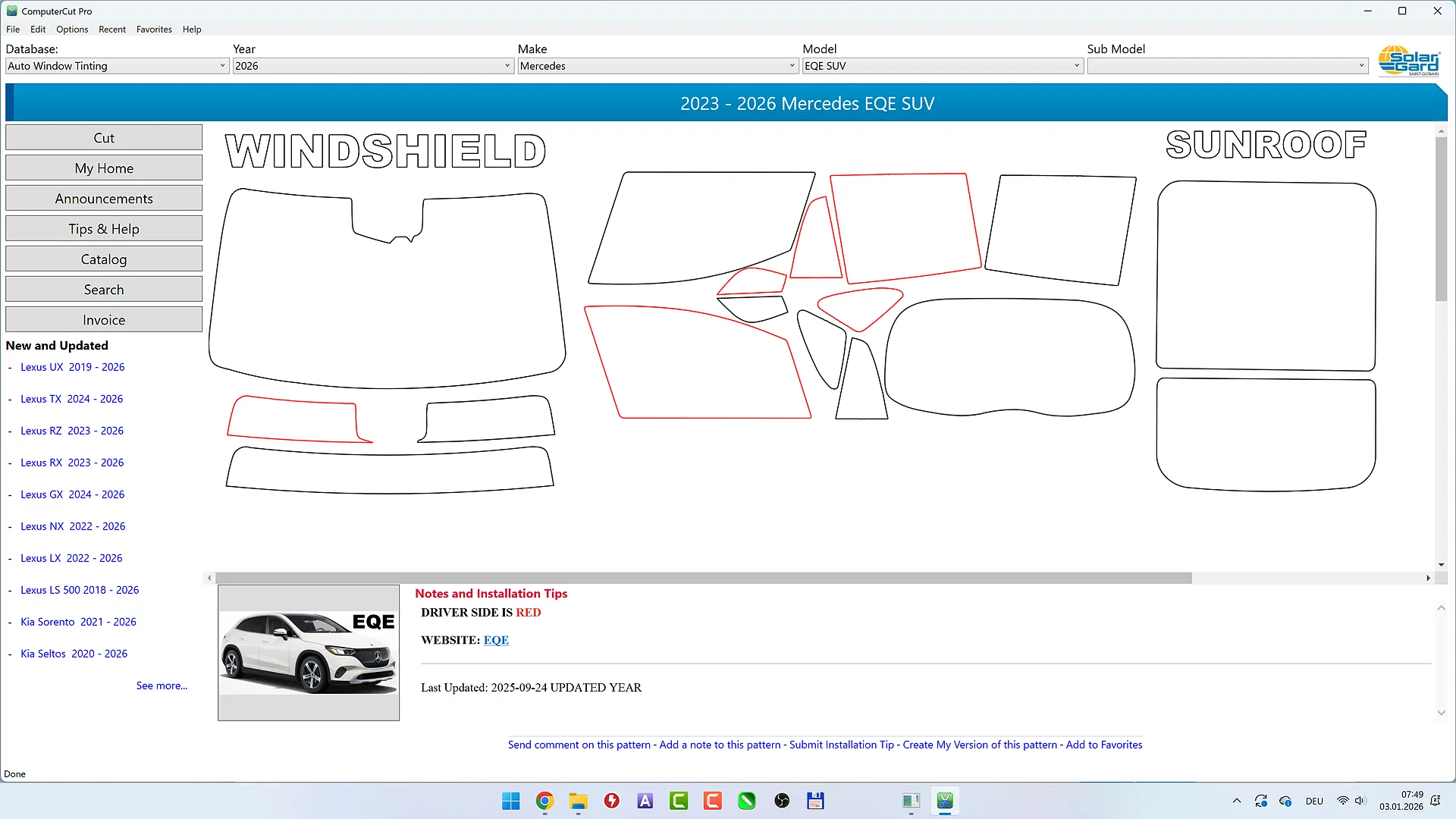The height and width of the screenshot is (819, 1456).
Task: Open Tips & Help
Action: coord(104,229)
